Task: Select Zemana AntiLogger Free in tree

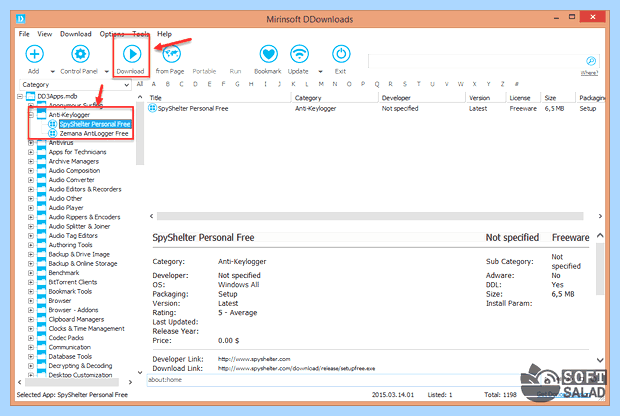Action: pyautogui.click(x=94, y=134)
